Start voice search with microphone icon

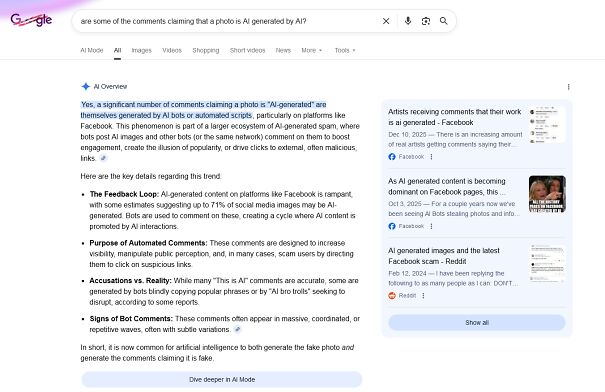click(408, 21)
